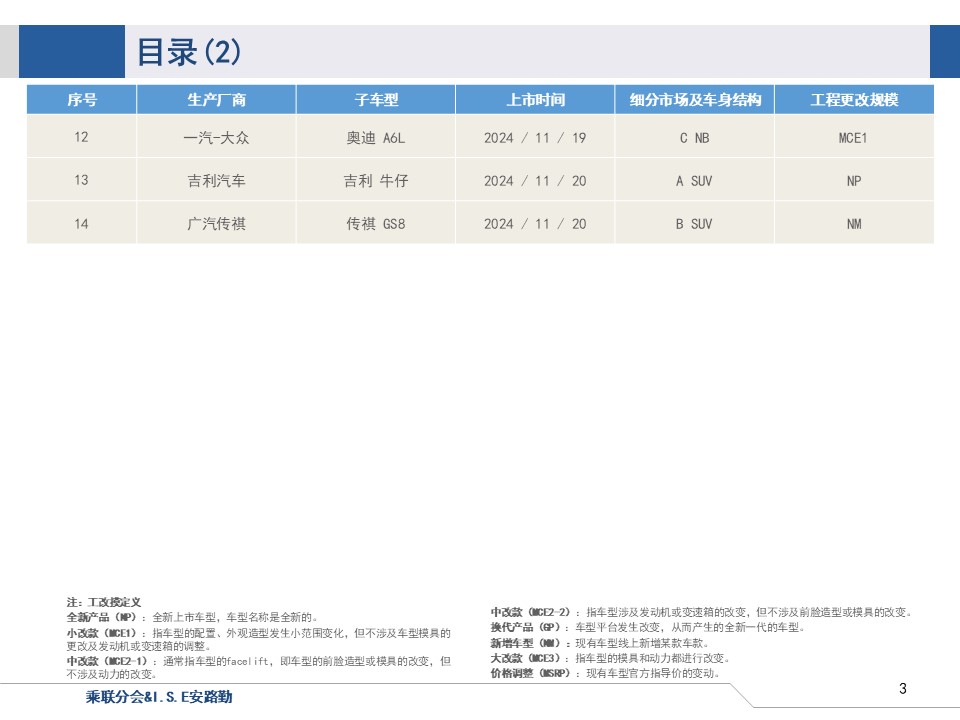
Task: Click the A SUV segment cell
Action: click(695, 181)
